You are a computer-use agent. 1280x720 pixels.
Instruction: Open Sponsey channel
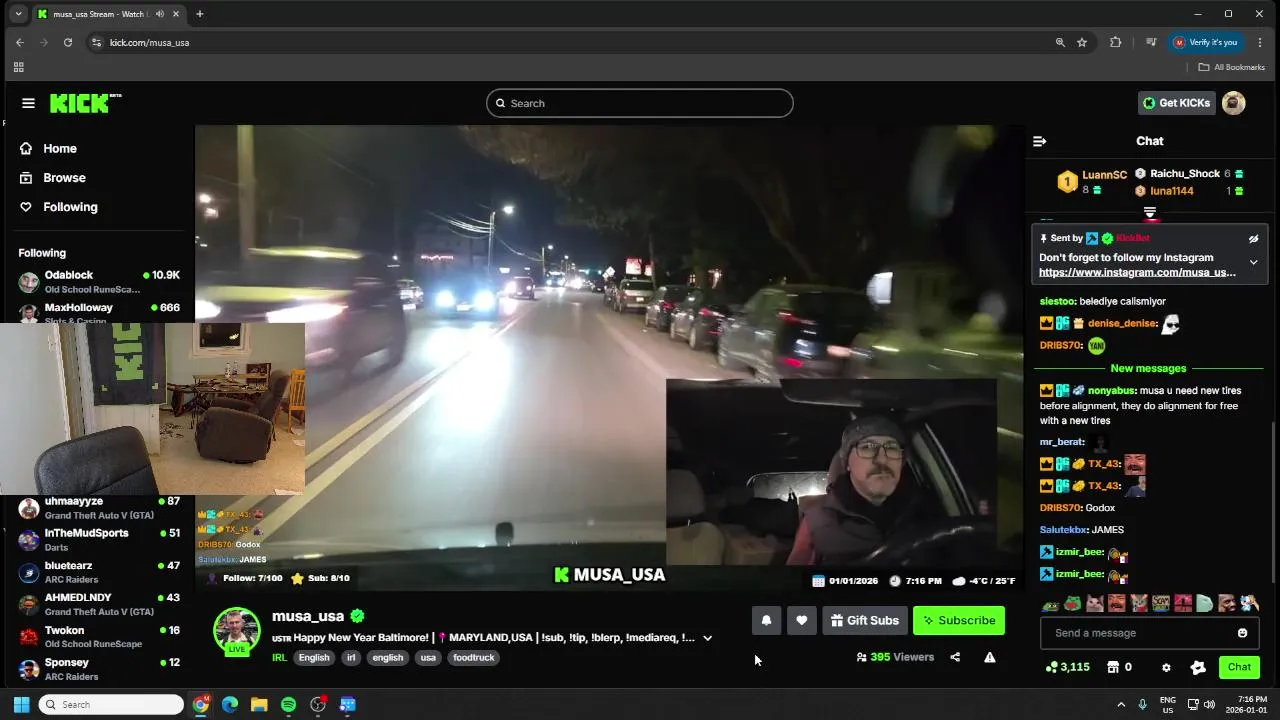tap(98, 669)
